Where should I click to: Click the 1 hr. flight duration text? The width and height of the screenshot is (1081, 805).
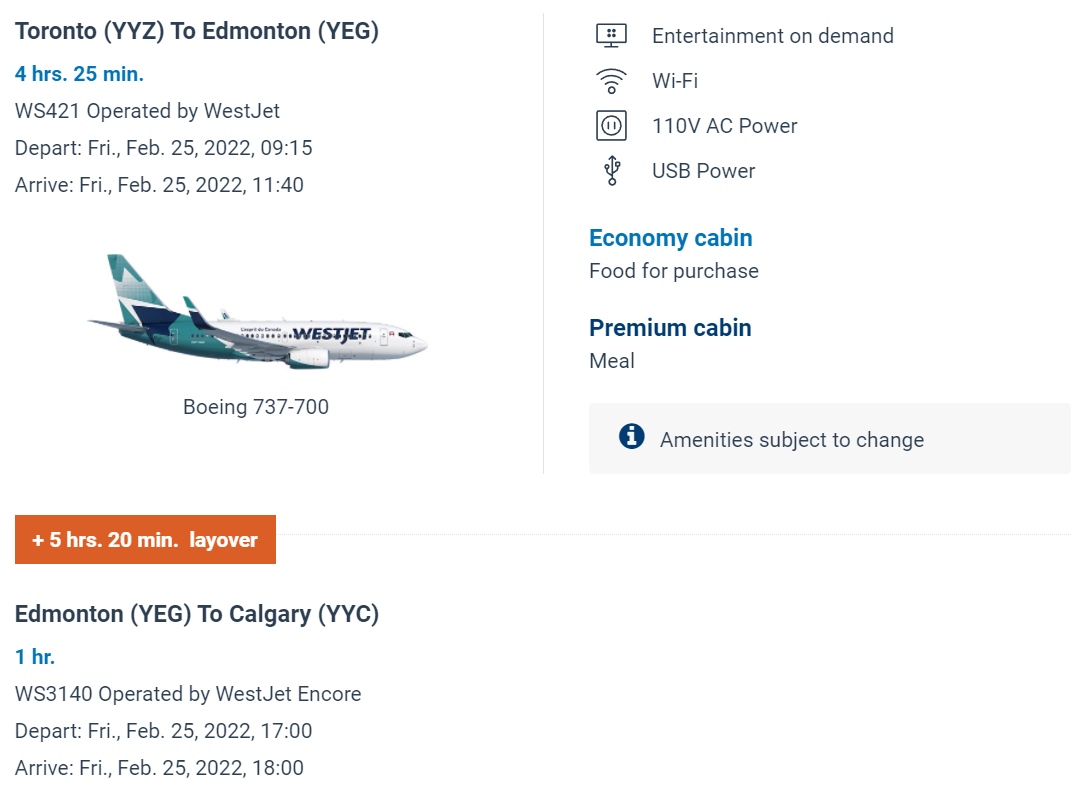[x=35, y=657]
